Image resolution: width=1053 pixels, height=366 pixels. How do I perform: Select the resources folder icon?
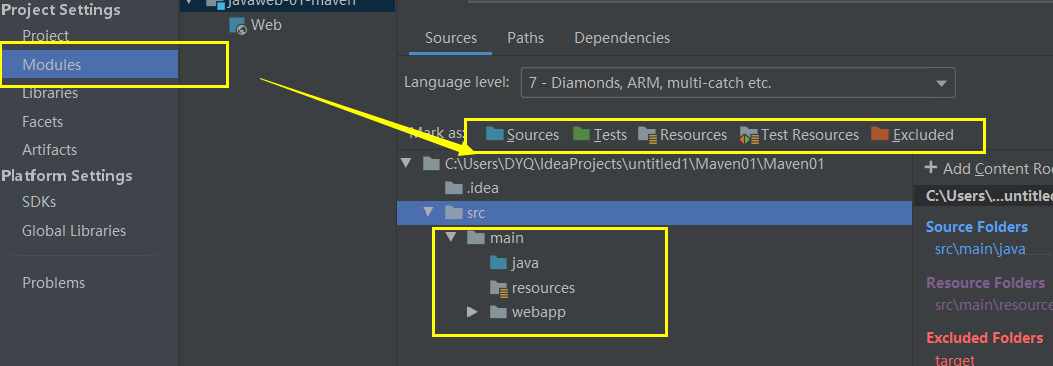[498, 288]
